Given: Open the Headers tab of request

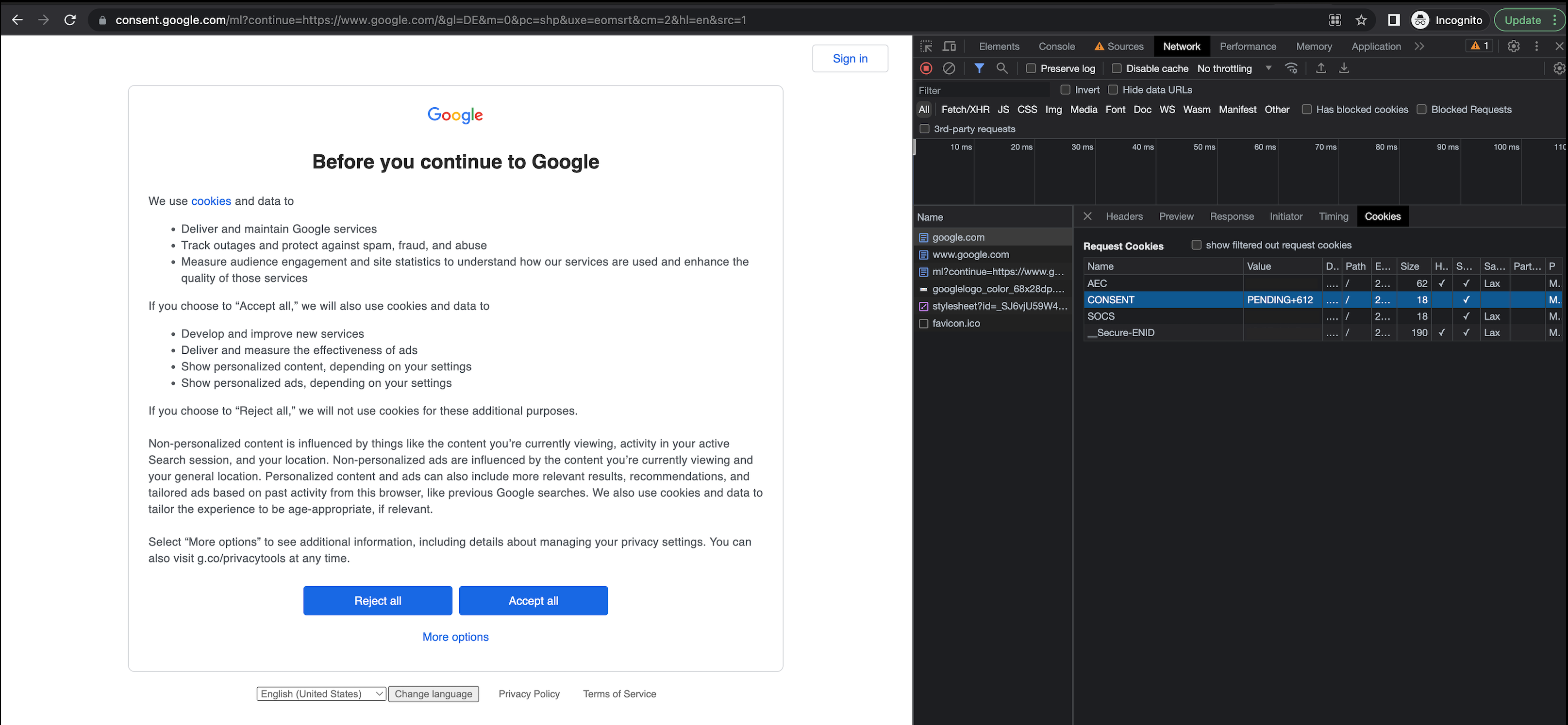Looking at the screenshot, I should (1124, 216).
